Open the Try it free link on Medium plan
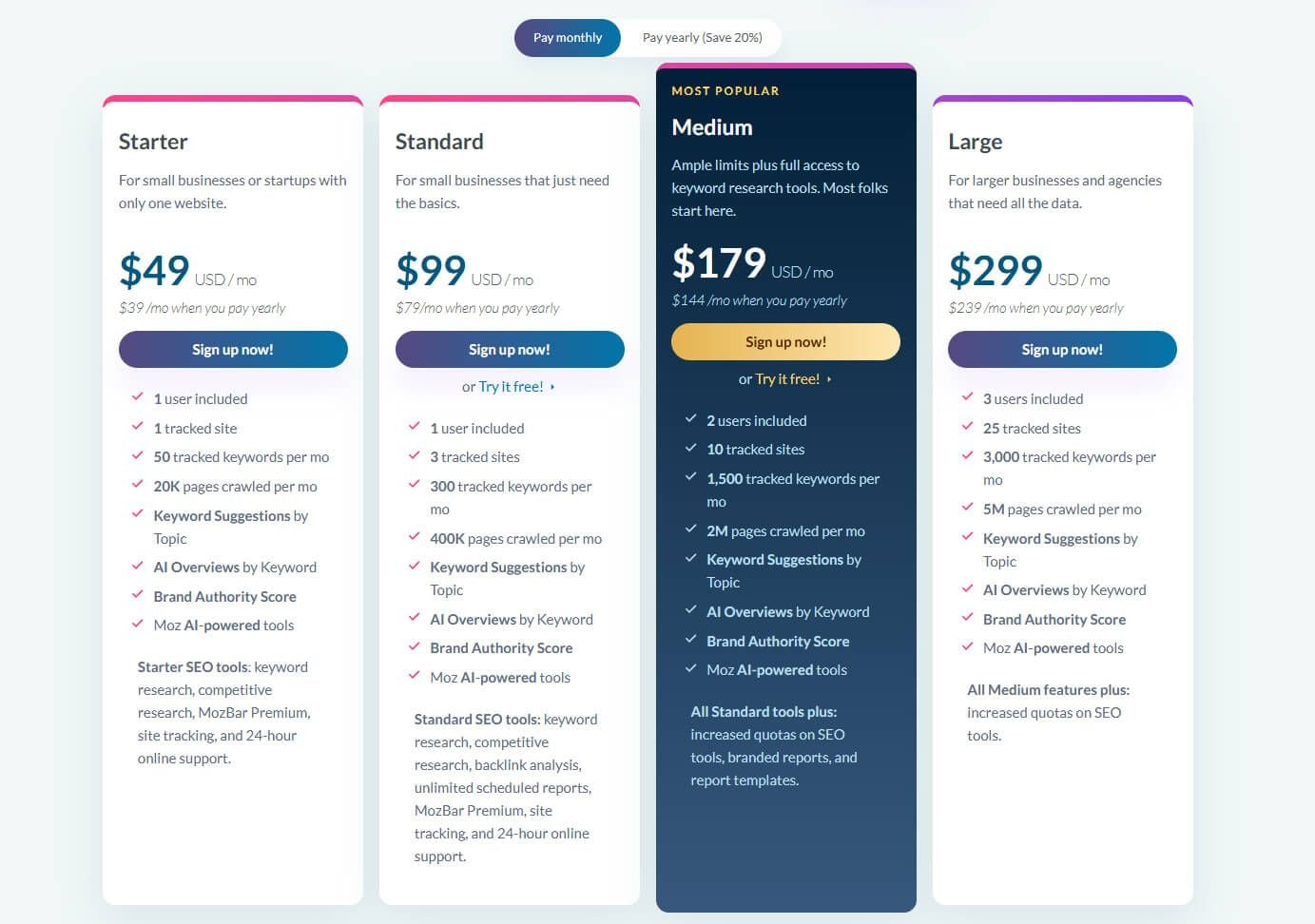1315x924 pixels. tap(788, 378)
